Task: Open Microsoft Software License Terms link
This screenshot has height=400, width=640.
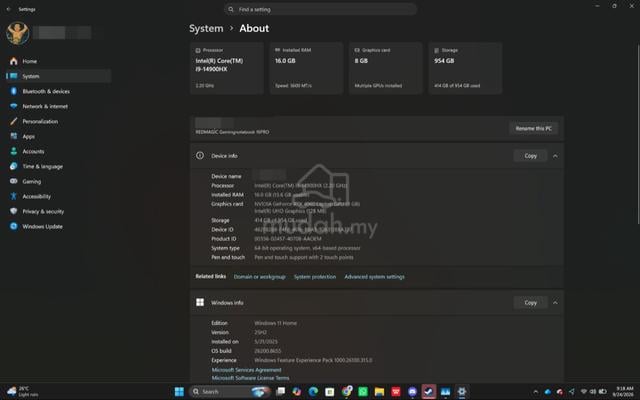Action: [250, 378]
